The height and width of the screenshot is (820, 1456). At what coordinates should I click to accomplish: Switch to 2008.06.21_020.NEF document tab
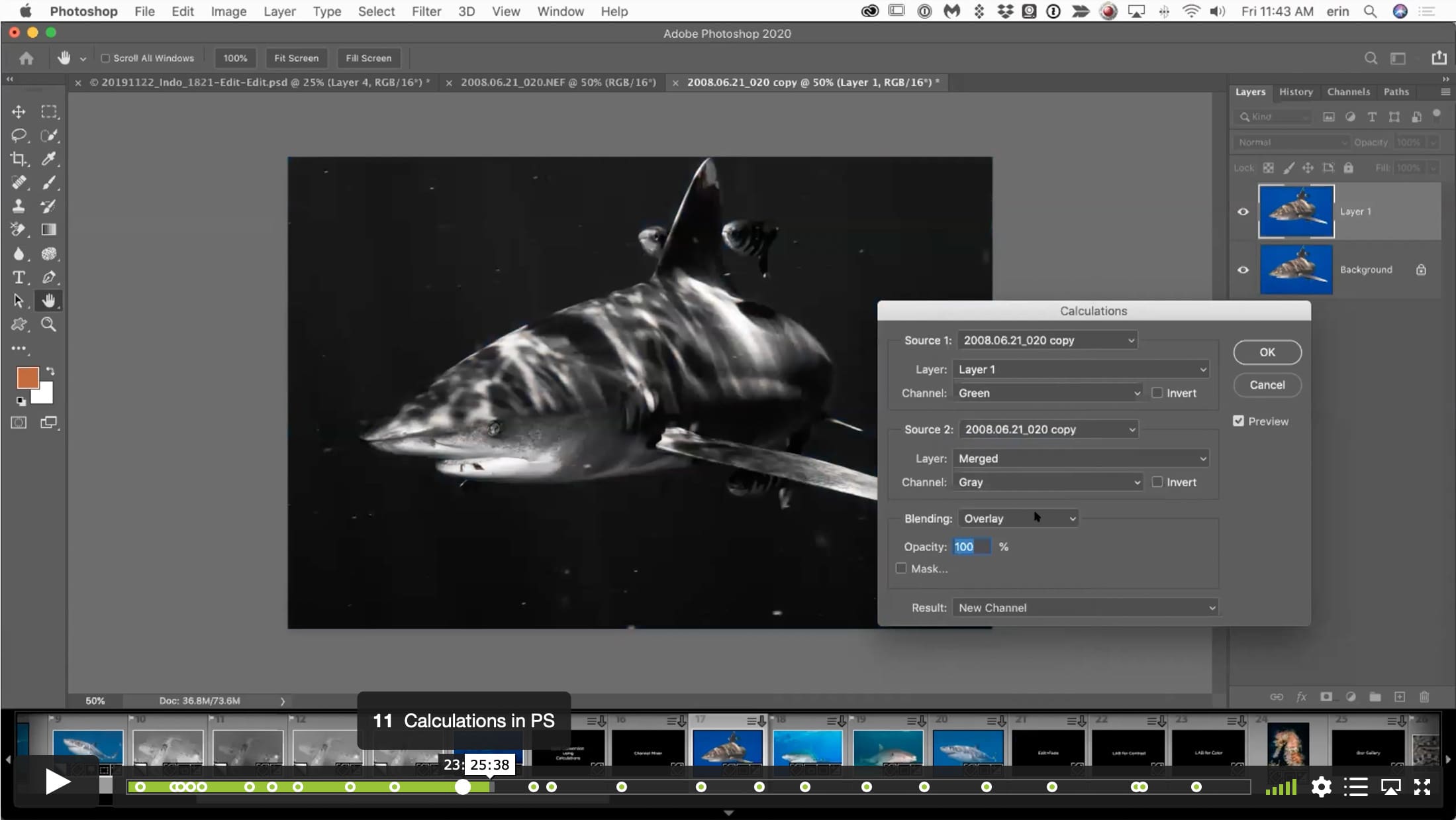558,82
